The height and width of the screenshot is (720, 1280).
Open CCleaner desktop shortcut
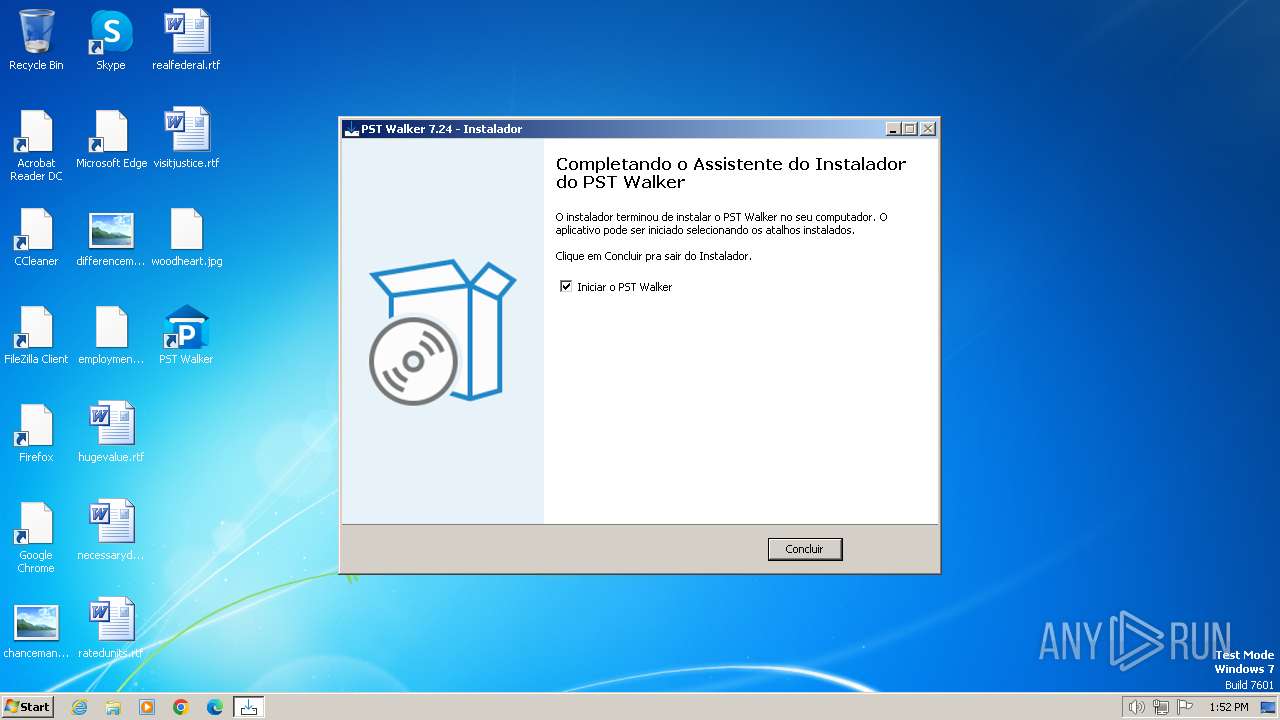(x=36, y=237)
